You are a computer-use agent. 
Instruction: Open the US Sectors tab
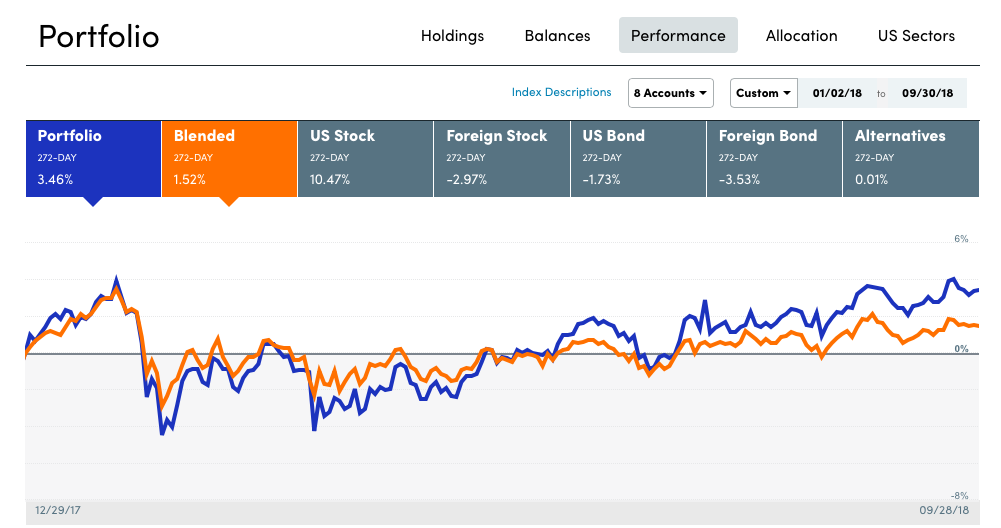pyautogui.click(x=916, y=36)
